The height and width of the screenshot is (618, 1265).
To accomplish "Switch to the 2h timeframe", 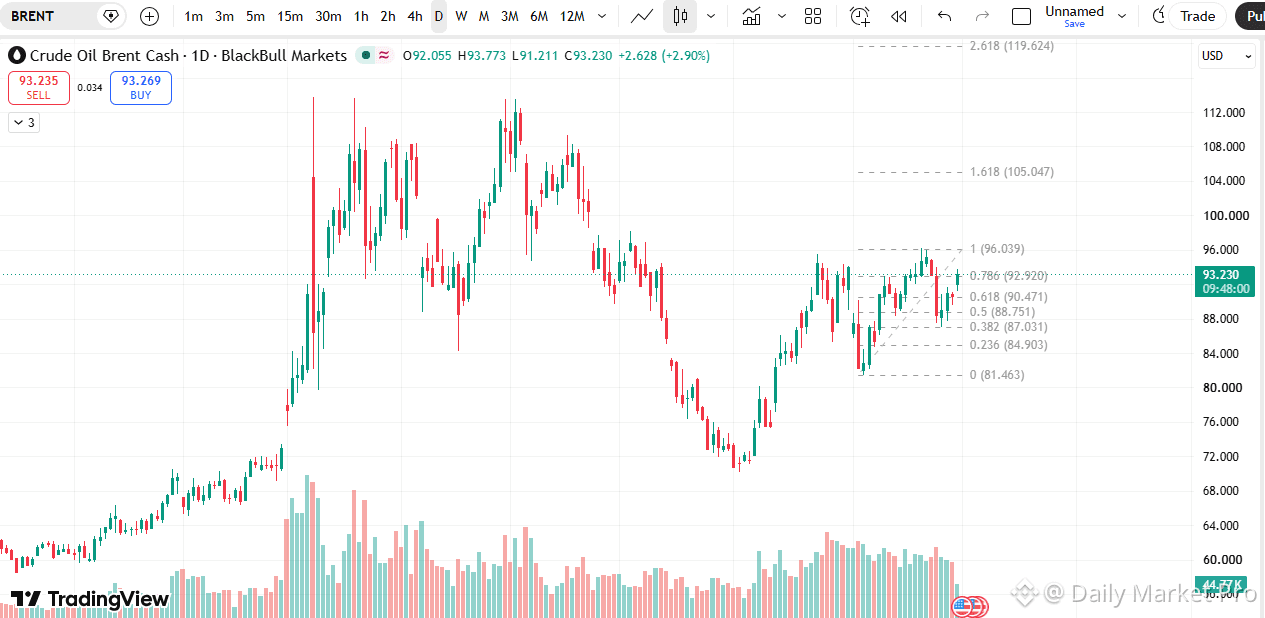I will (388, 16).
